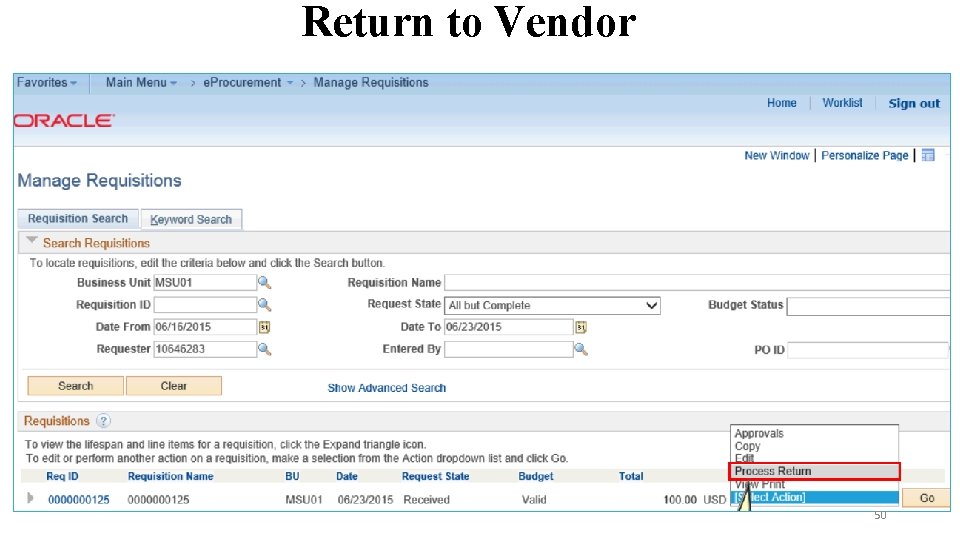
Task: Click the Search button
Action: tap(75, 386)
